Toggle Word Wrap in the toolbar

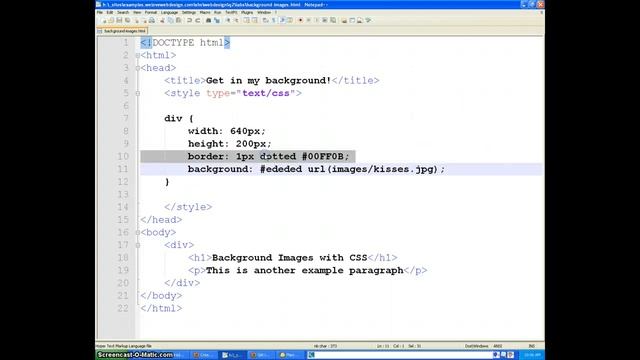click(x=265, y=20)
